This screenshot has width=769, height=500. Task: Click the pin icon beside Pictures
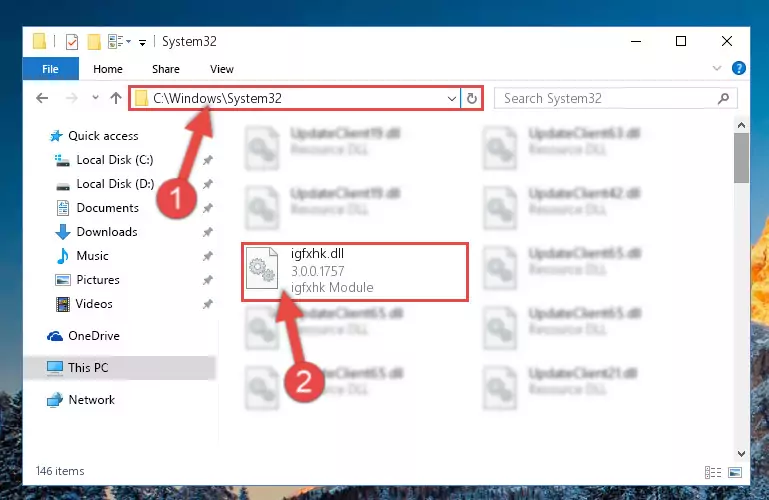coord(208,280)
